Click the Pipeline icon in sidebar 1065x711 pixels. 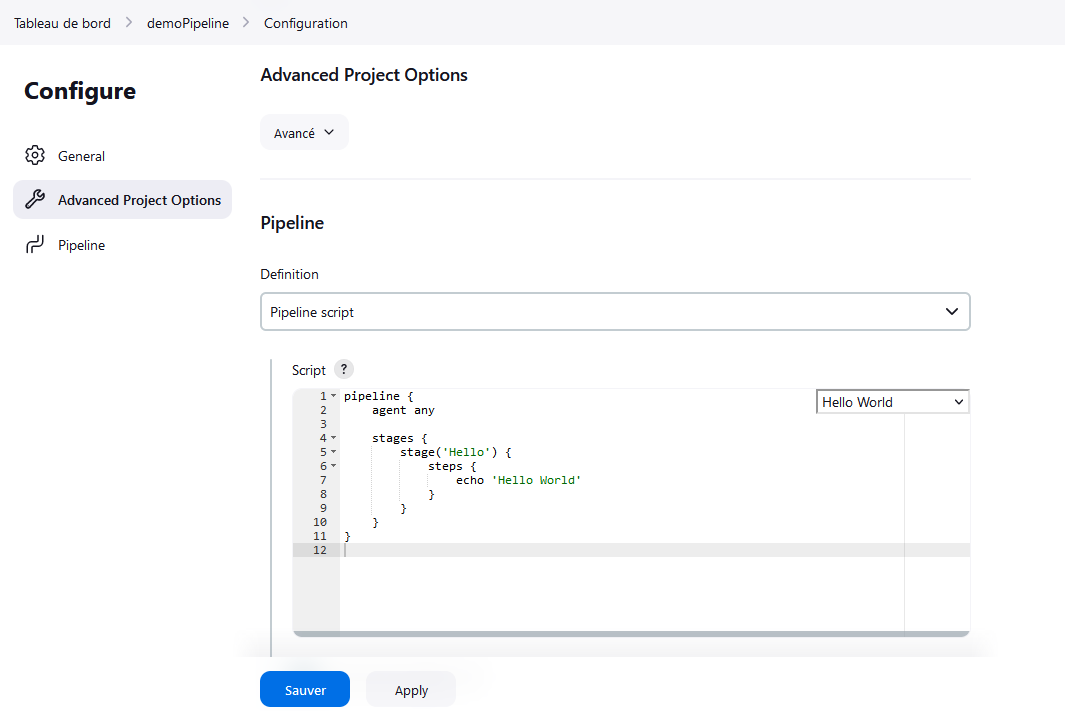[x=35, y=244]
